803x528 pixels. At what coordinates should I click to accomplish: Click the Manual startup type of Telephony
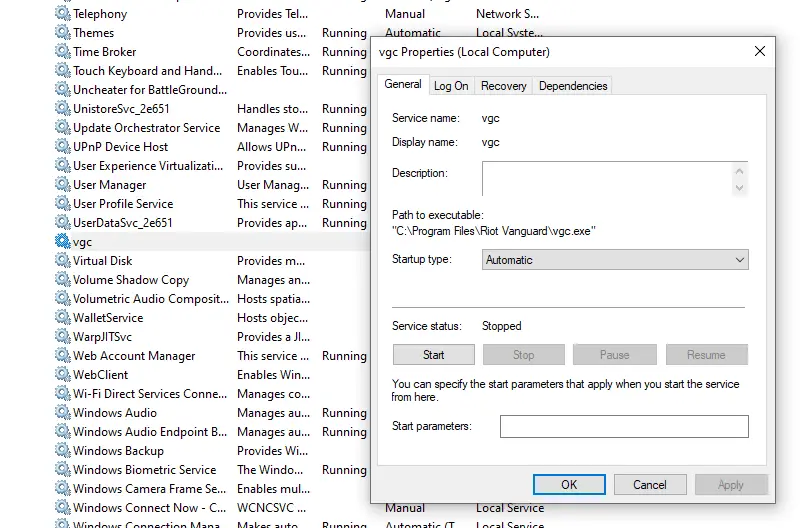[x=405, y=14]
